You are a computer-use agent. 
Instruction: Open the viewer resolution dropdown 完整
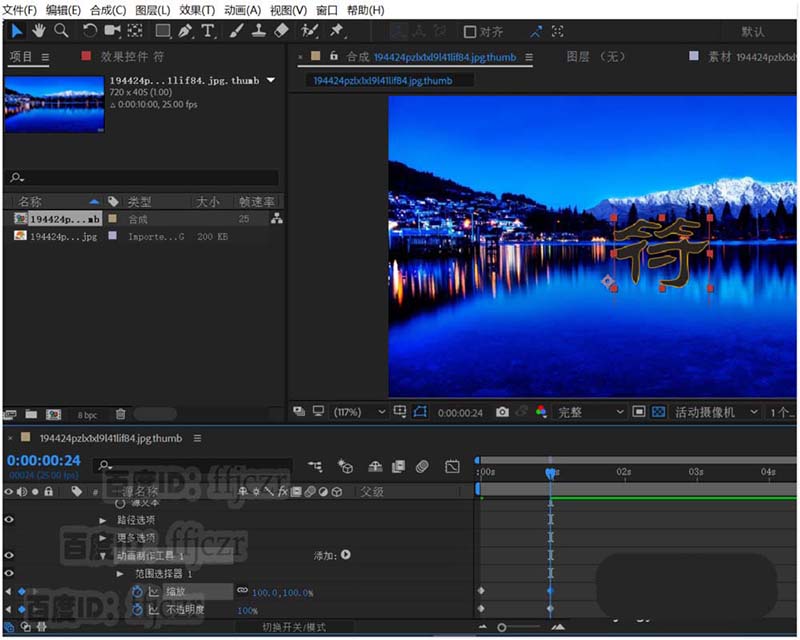pos(590,412)
